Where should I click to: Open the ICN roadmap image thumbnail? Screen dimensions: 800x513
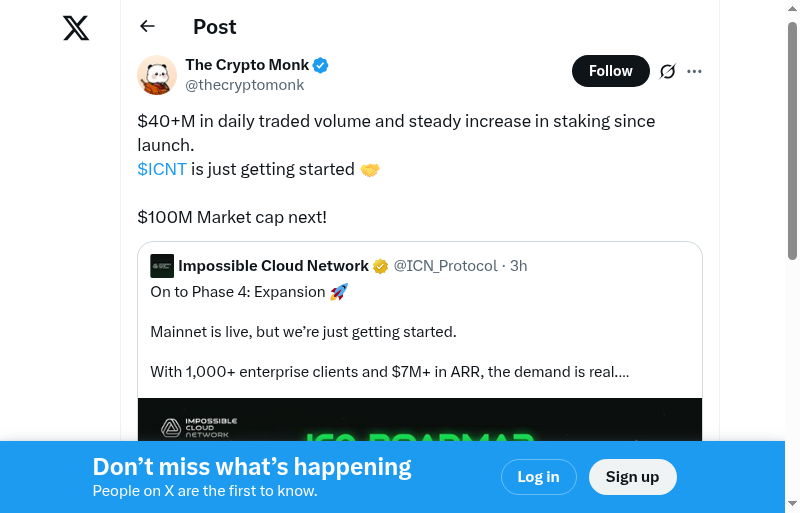pyautogui.click(x=420, y=420)
